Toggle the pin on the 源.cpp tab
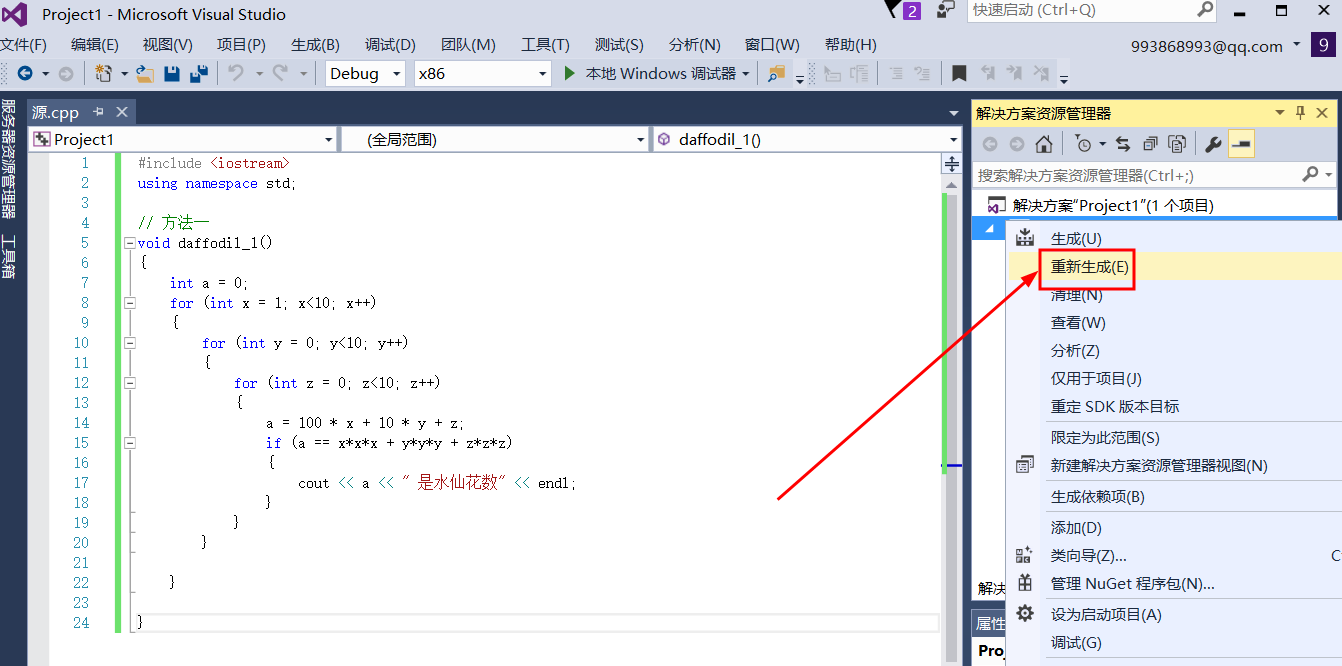This screenshot has height=666, width=1342. tap(99, 112)
